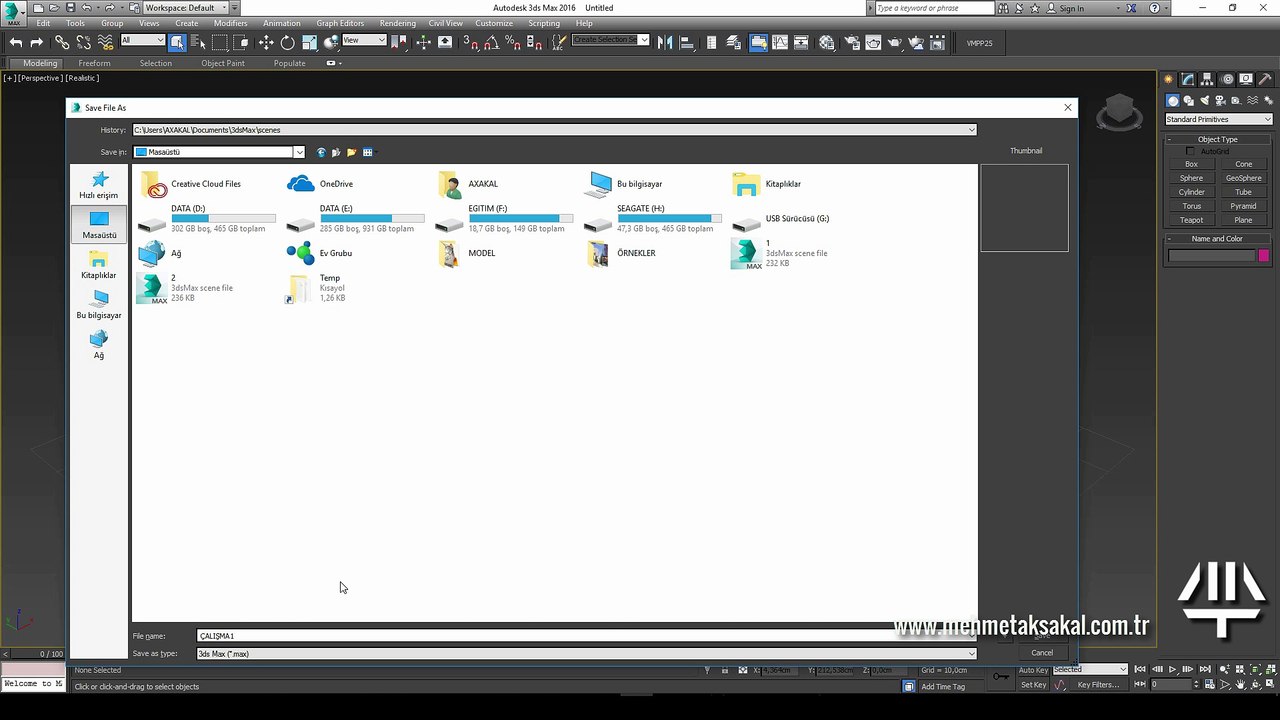This screenshot has height=720, width=1280.
Task: Toggle the Auto Key button
Action: click(1033, 670)
